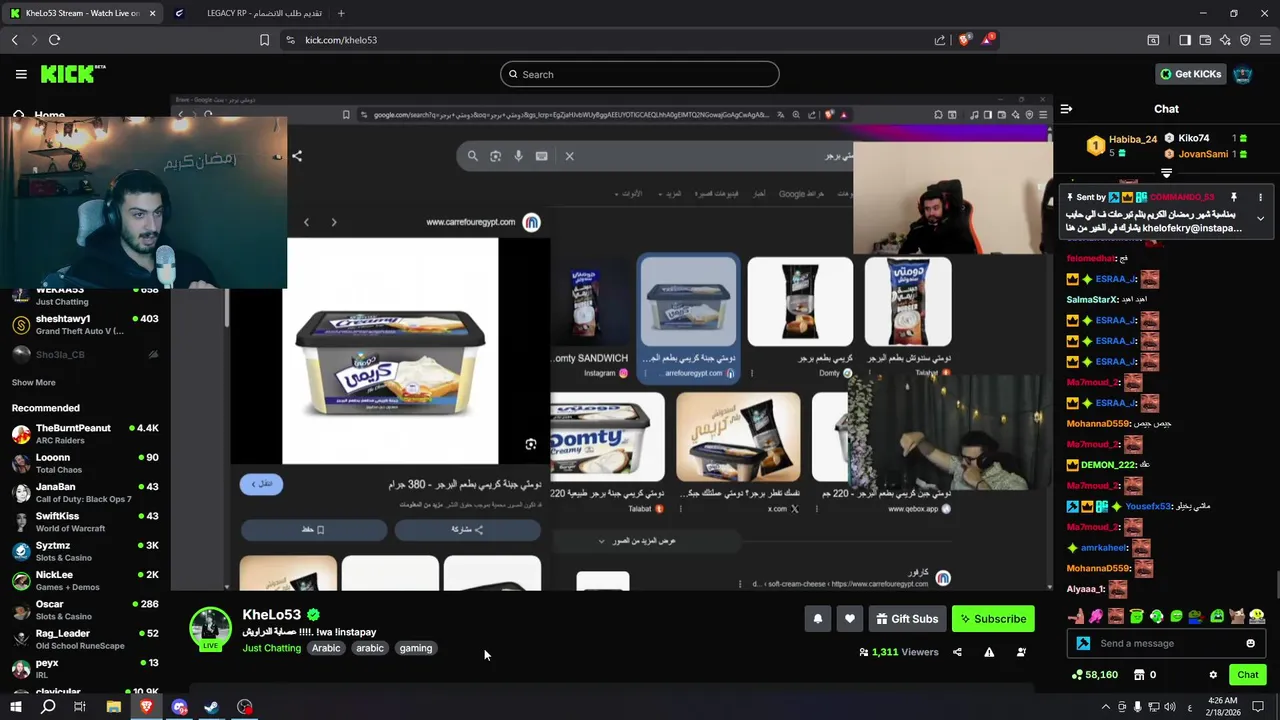The width and height of the screenshot is (1280, 720).
Task: Open Steam from the taskbar
Action: (x=212, y=707)
